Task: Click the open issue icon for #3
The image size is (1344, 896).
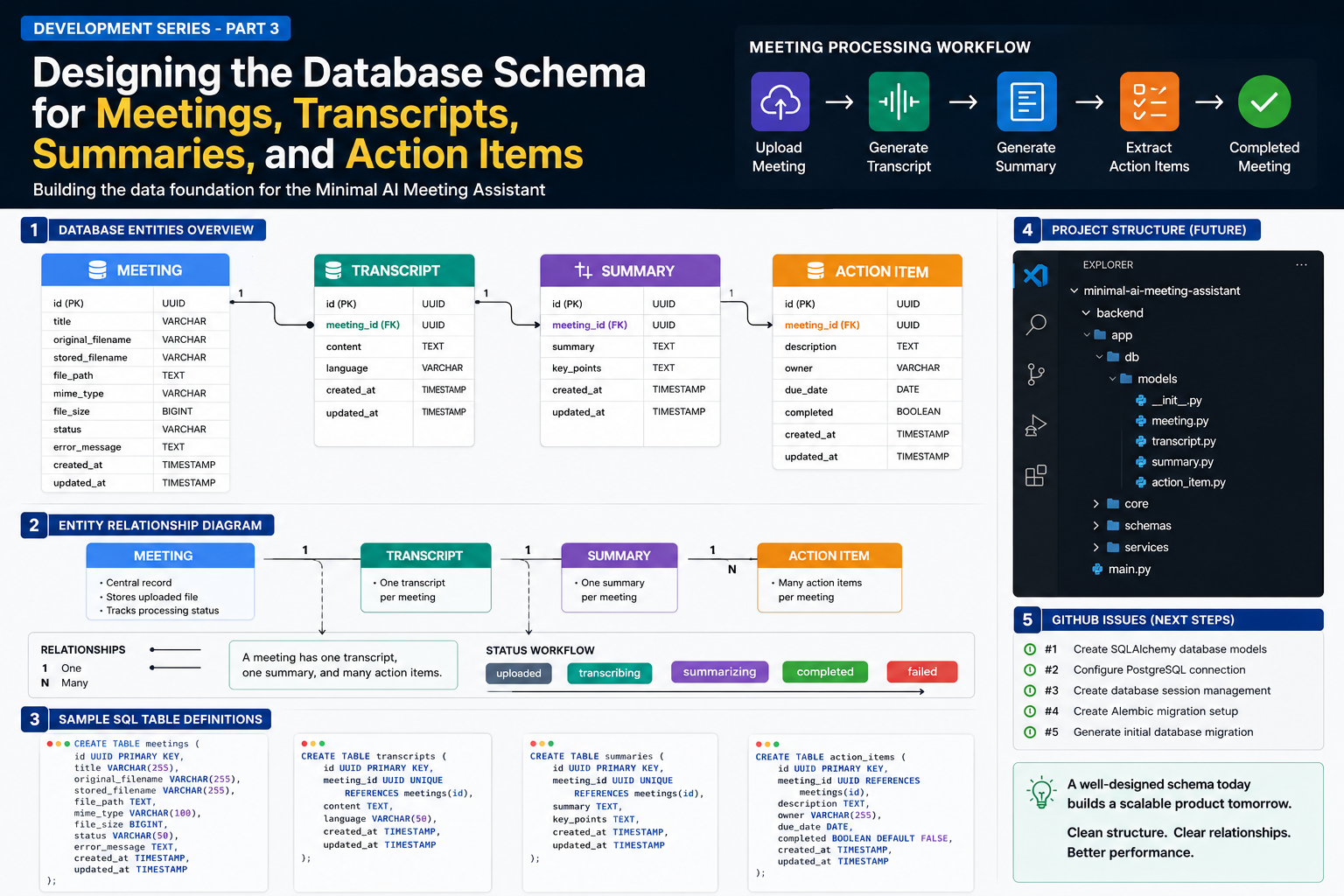Action: [1030, 690]
